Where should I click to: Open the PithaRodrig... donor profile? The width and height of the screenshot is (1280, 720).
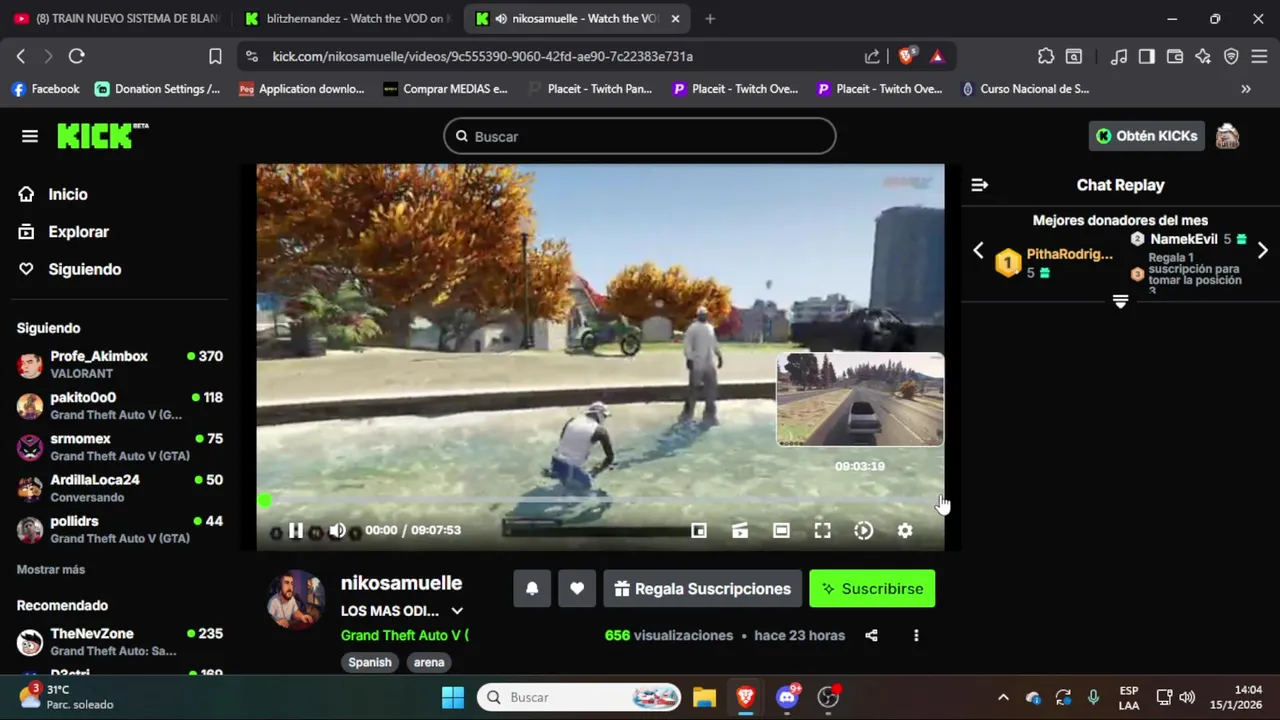point(1069,254)
